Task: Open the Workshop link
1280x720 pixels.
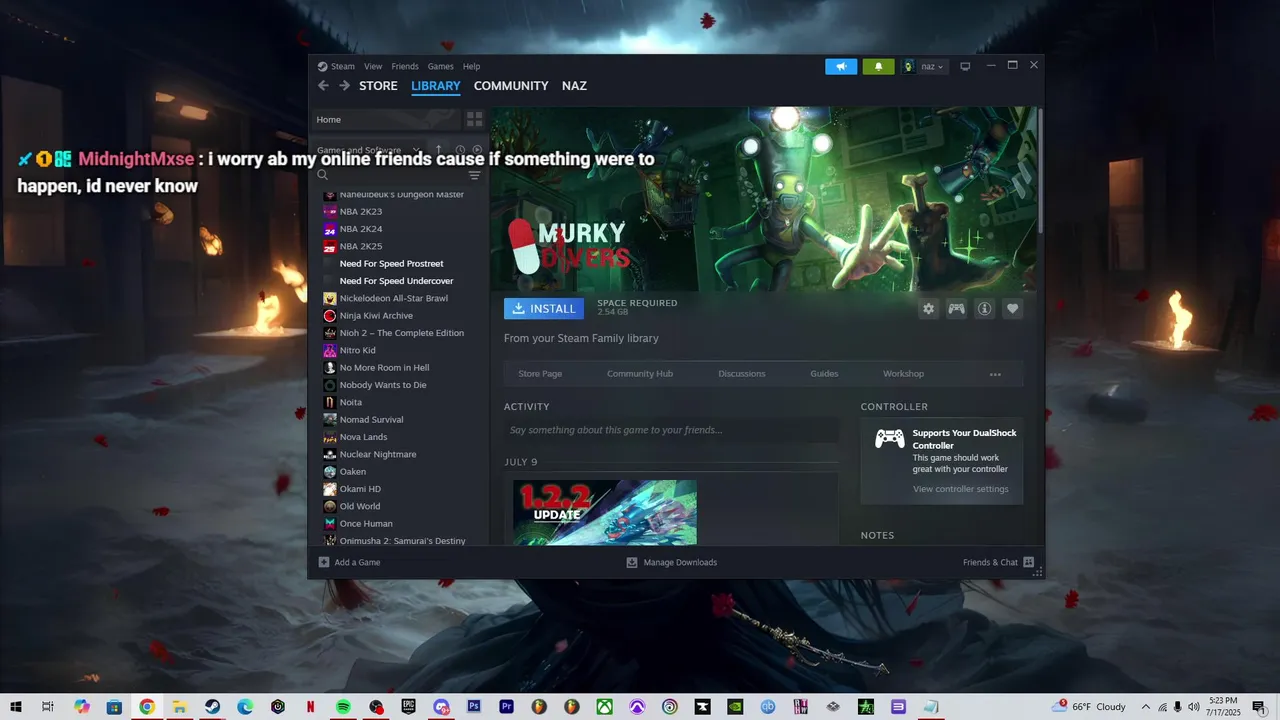Action: (x=903, y=374)
